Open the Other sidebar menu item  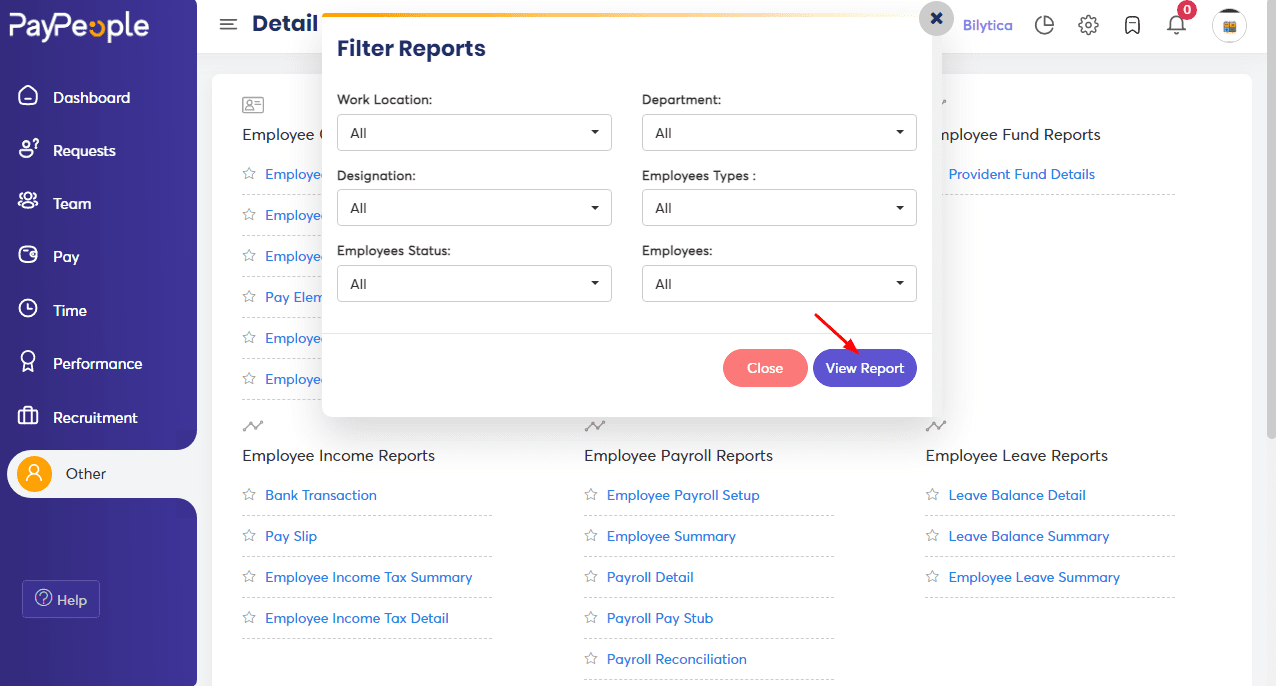point(85,473)
